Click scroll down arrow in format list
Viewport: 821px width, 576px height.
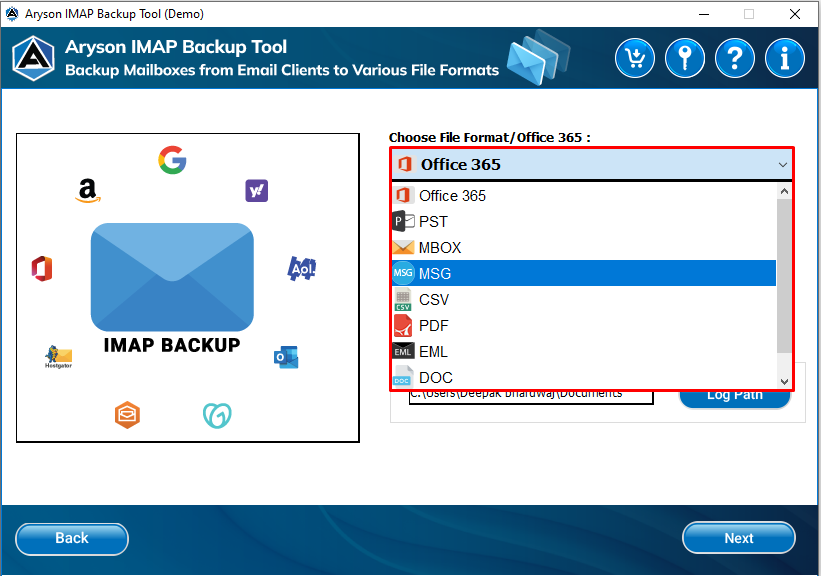[784, 382]
